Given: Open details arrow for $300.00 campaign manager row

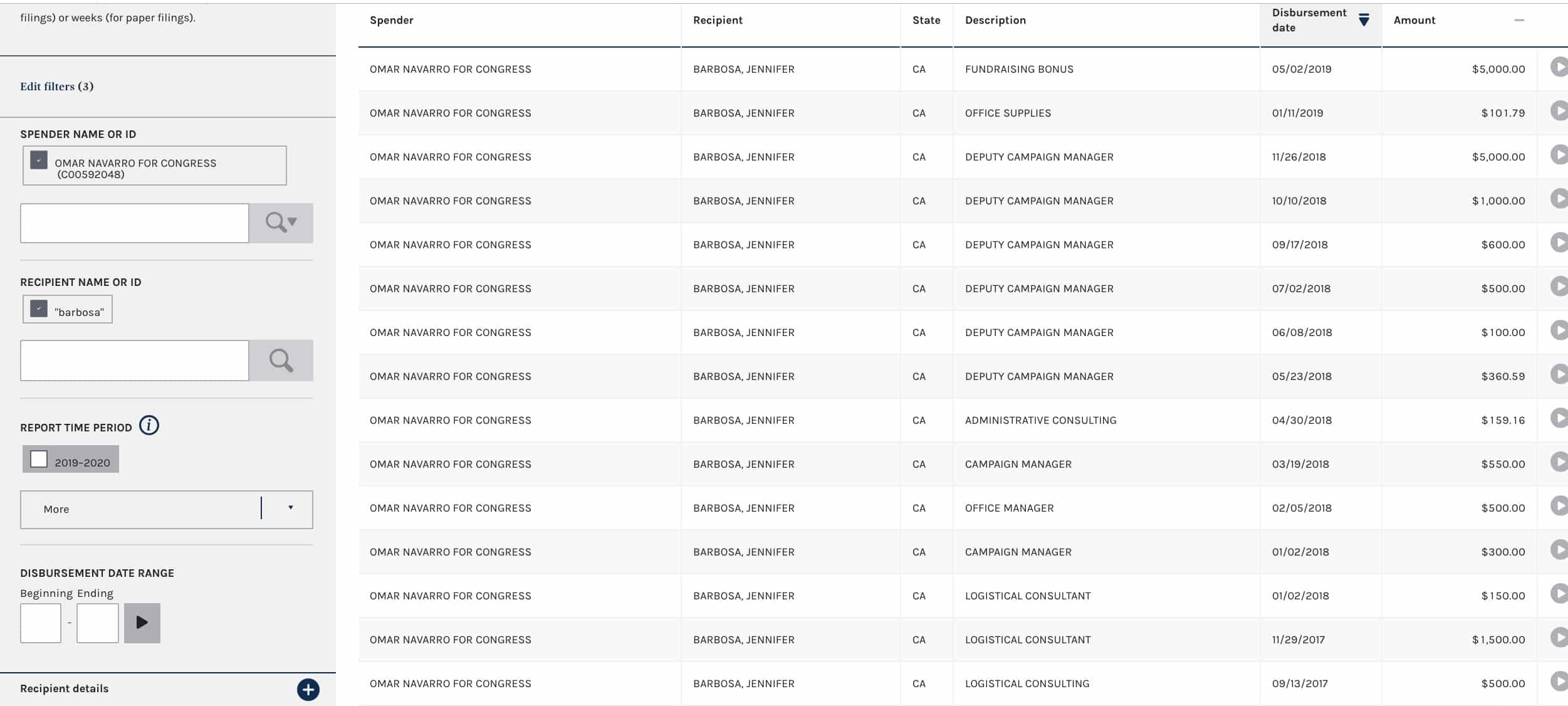Looking at the screenshot, I should 1559,549.
